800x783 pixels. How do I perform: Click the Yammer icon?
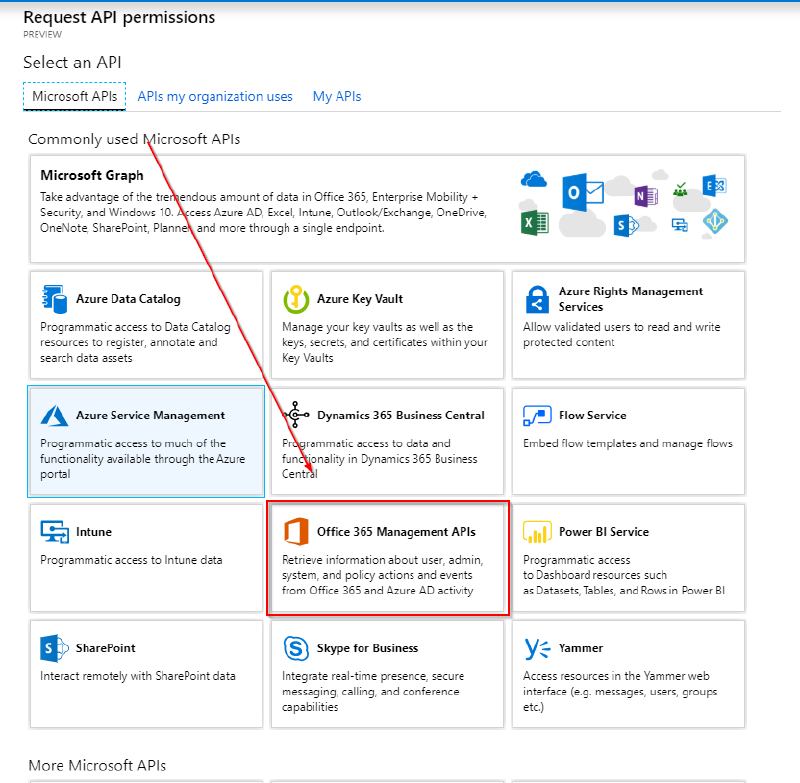(537, 648)
